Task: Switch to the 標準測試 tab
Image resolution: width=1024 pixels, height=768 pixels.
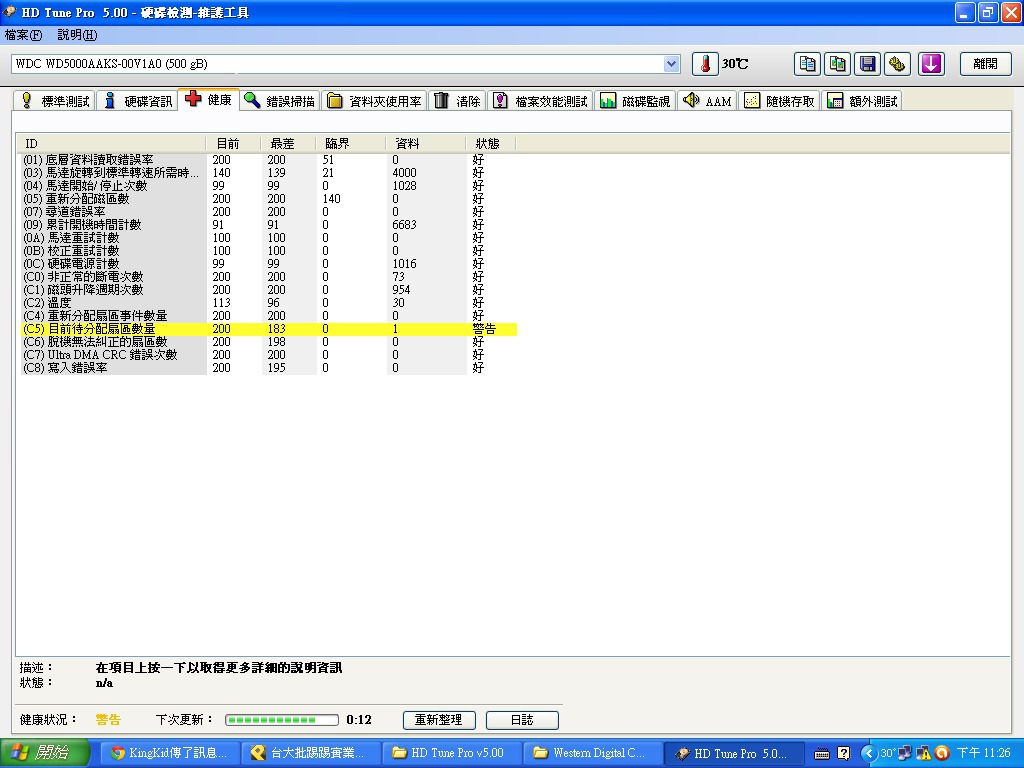Action: click(55, 101)
